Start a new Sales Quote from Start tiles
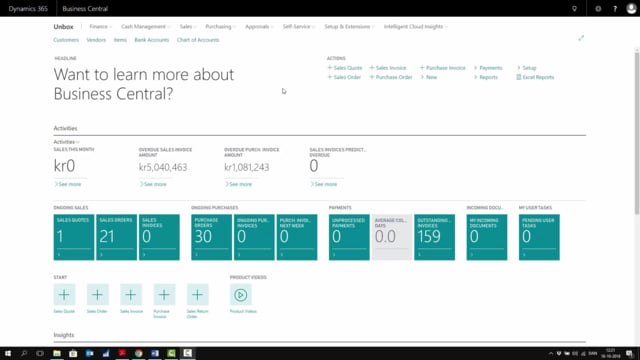 coord(64,295)
